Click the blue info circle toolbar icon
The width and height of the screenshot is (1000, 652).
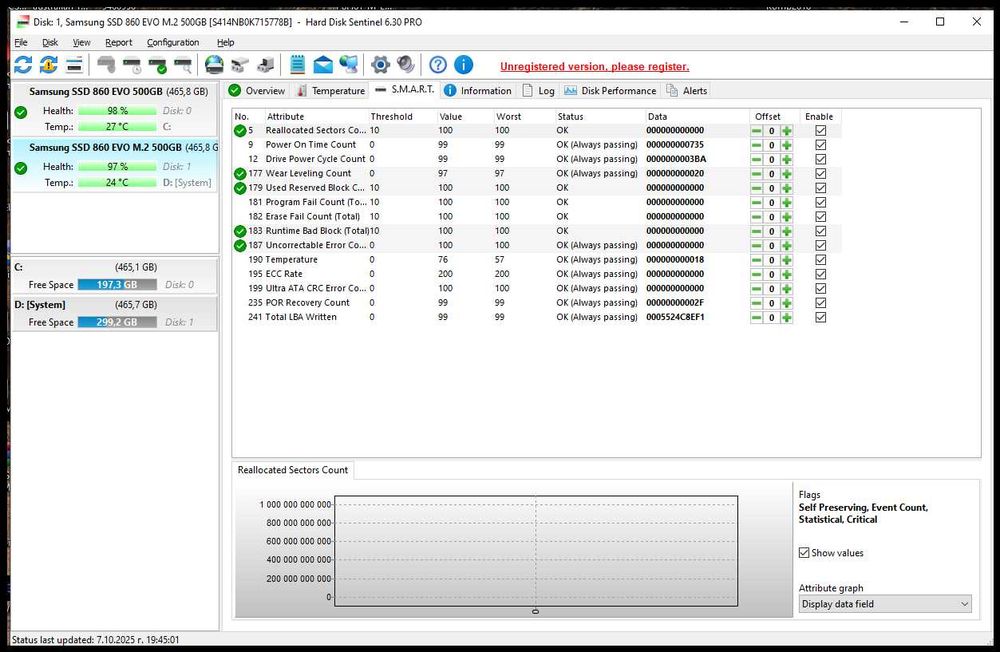click(x=463, y=65)
